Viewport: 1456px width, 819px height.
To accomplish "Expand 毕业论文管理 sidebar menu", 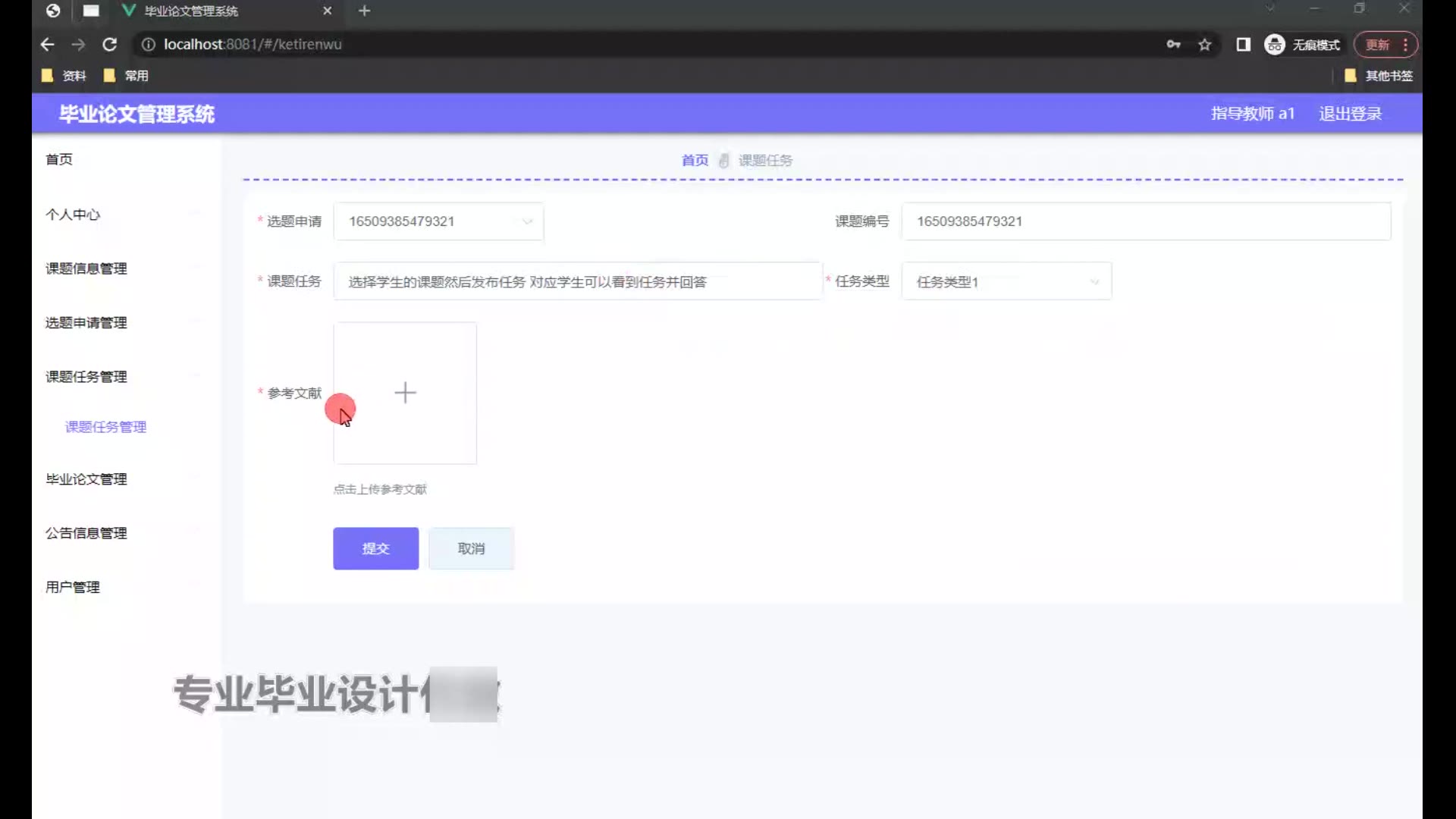I will 86,479.
